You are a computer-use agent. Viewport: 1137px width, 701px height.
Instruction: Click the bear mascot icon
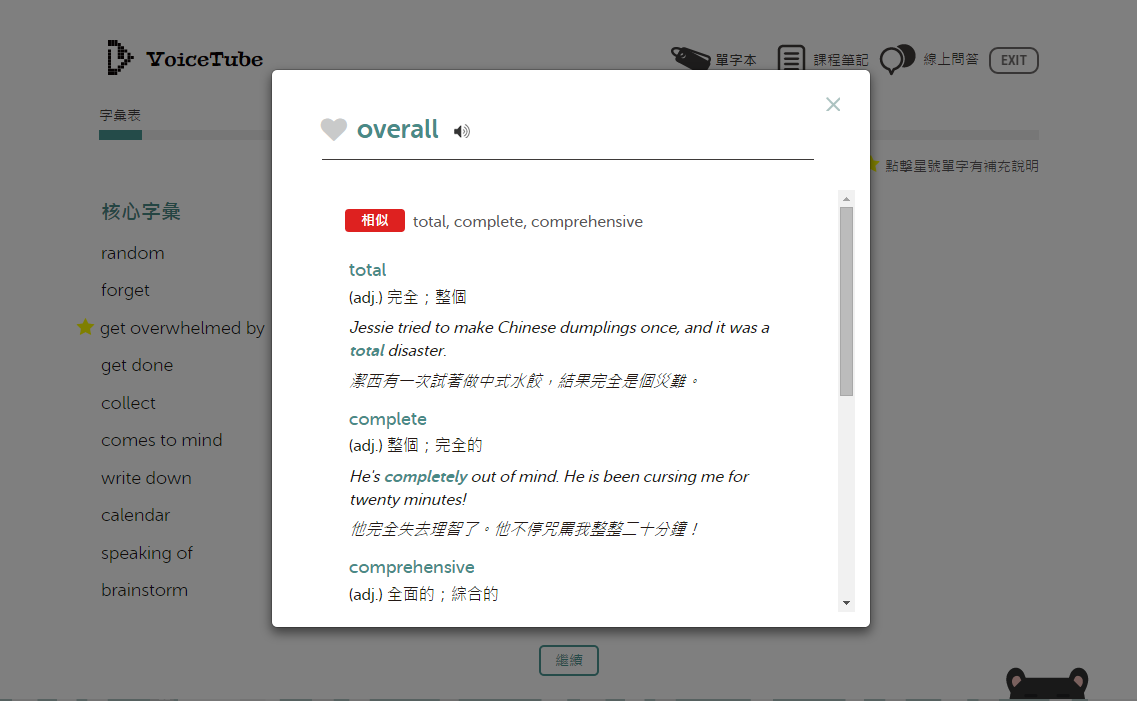pos(1046,685)
